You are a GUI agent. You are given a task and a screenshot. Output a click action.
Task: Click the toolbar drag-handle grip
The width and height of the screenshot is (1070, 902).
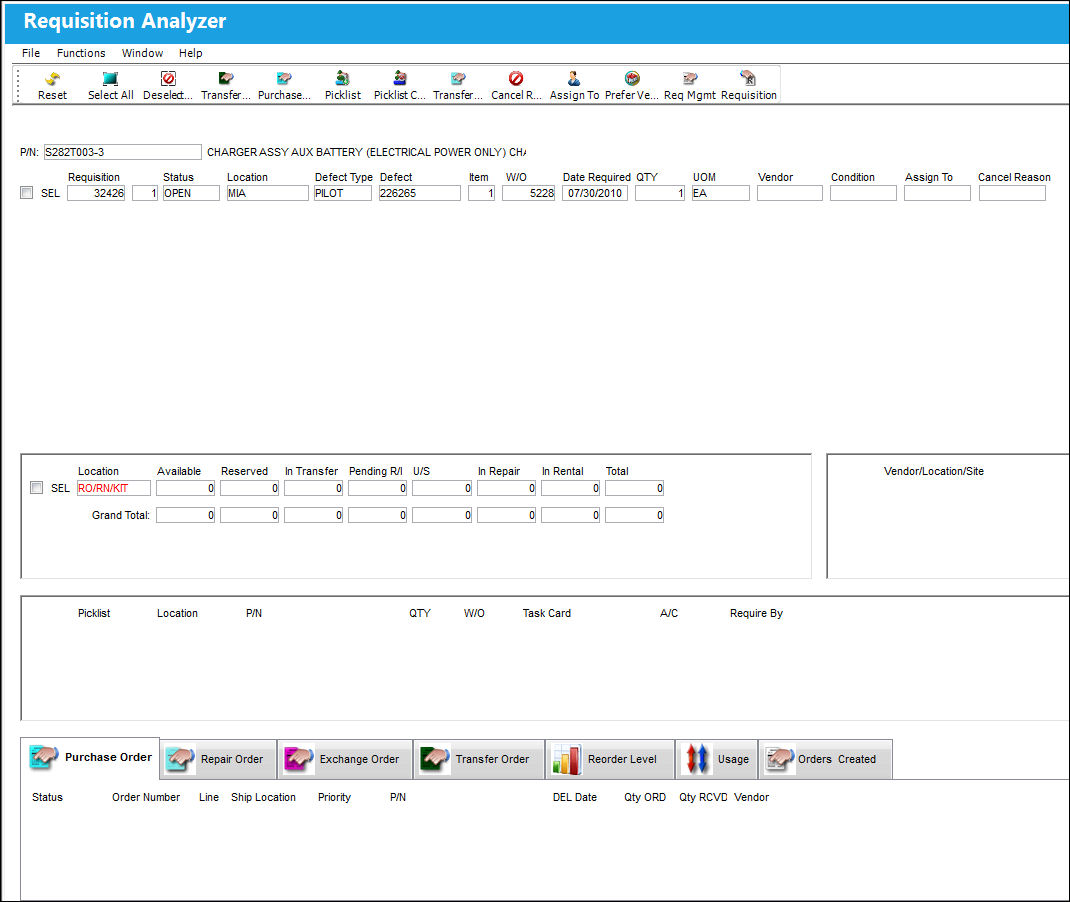18,85
